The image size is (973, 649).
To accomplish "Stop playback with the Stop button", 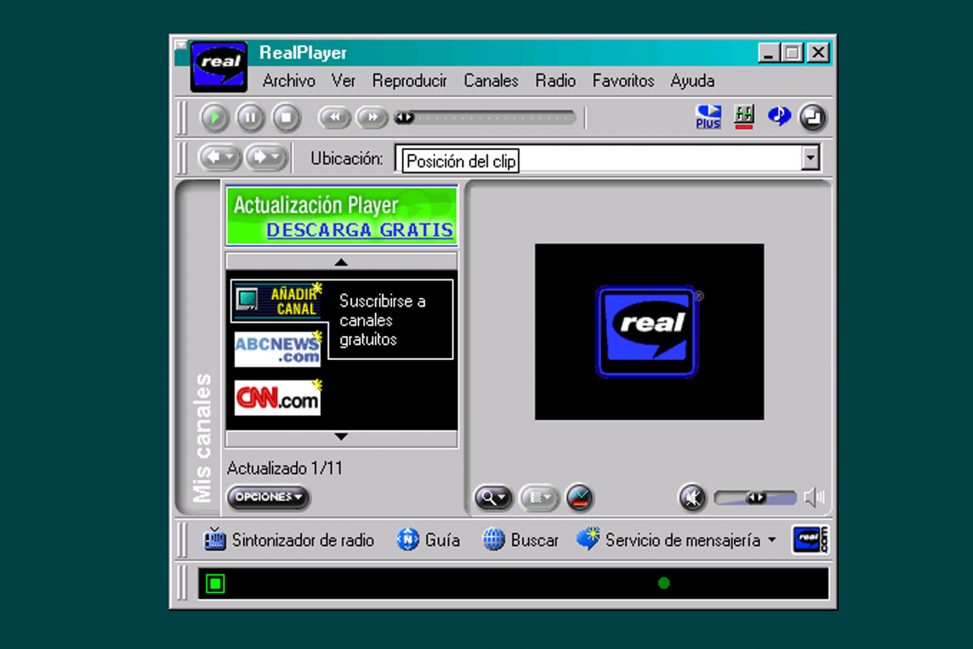I will point(286,118).
